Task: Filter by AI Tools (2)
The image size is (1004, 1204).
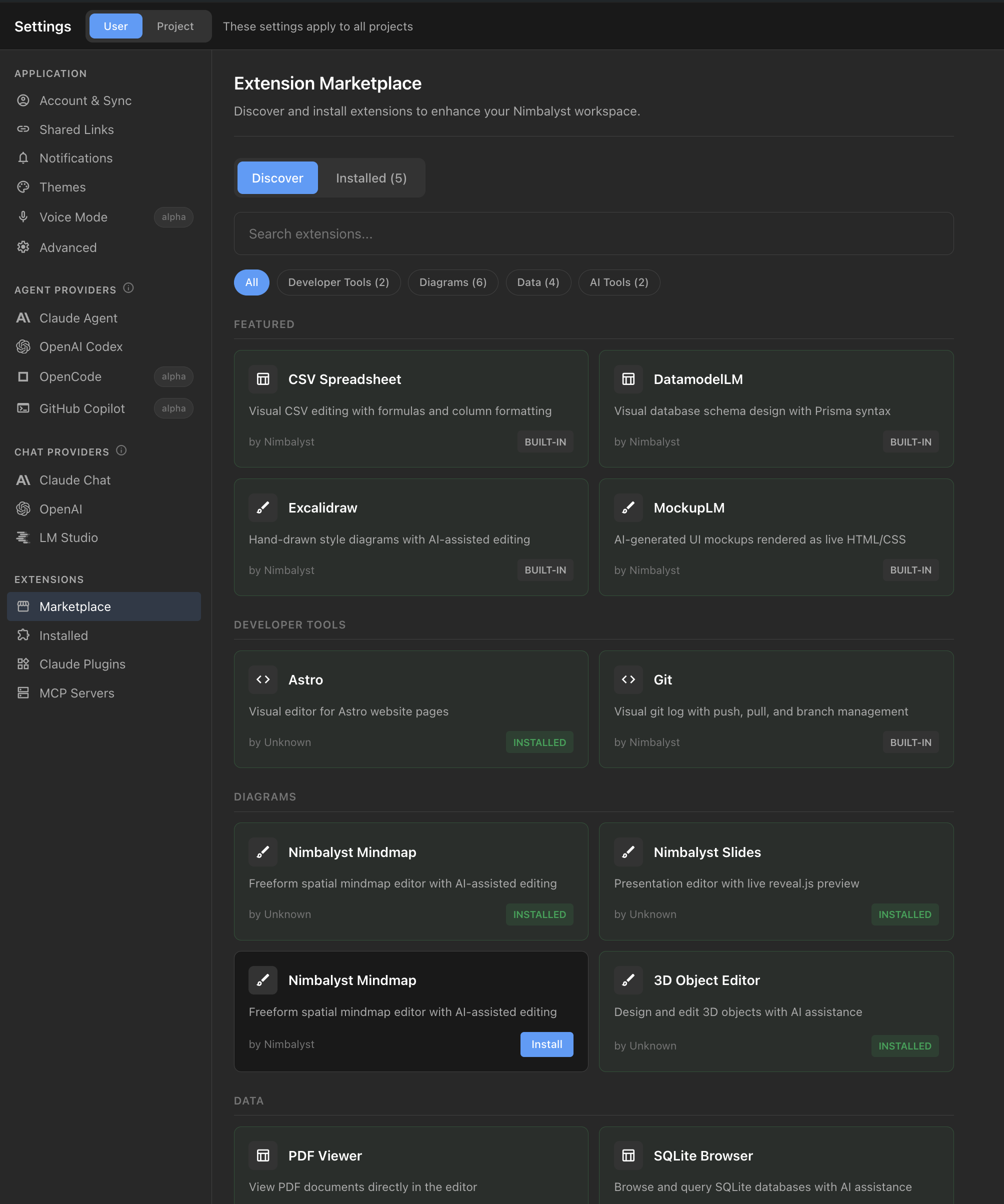Action: (x=619, y=282)
